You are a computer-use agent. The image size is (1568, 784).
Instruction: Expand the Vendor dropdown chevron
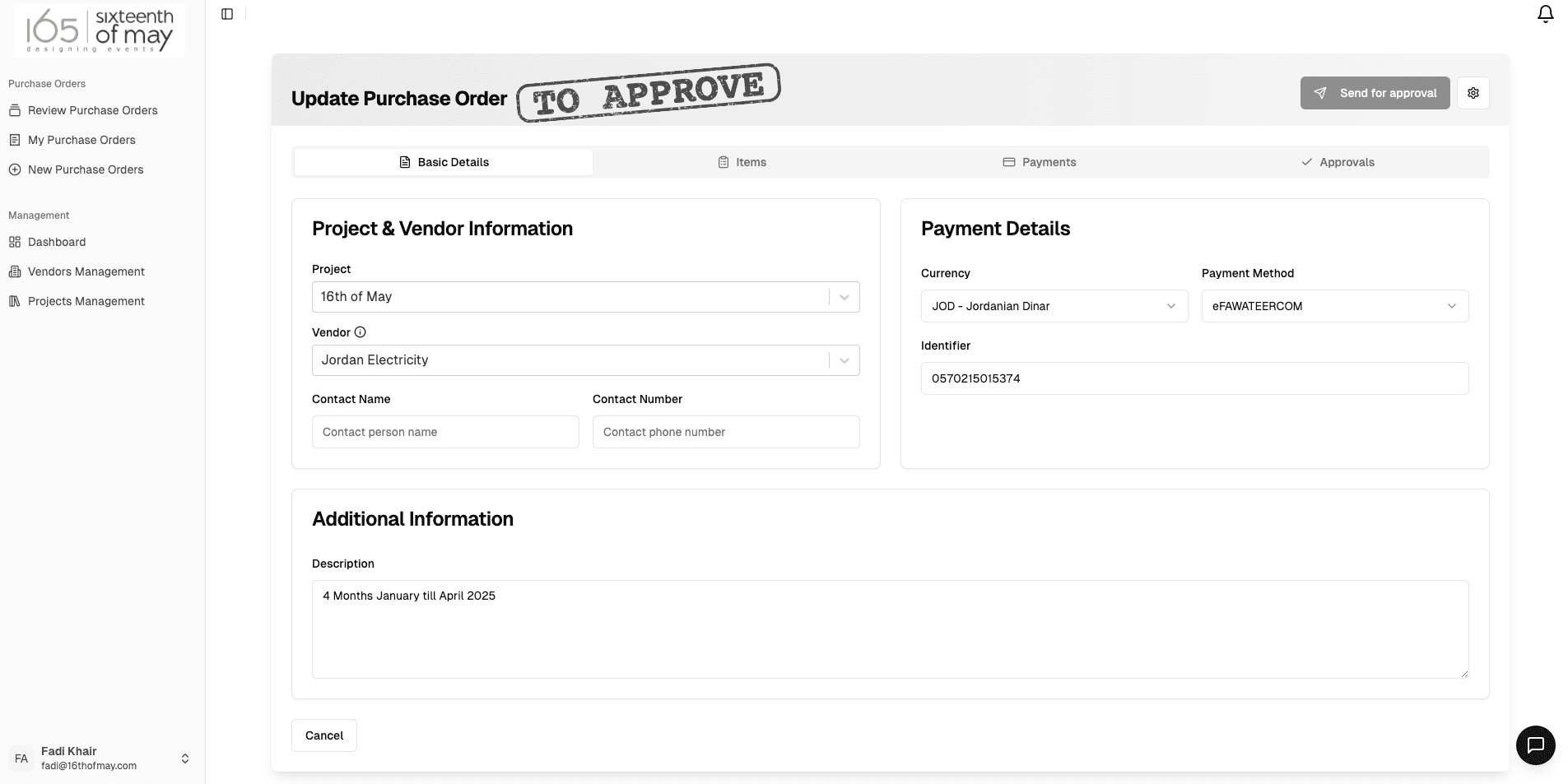click(844, 360)
